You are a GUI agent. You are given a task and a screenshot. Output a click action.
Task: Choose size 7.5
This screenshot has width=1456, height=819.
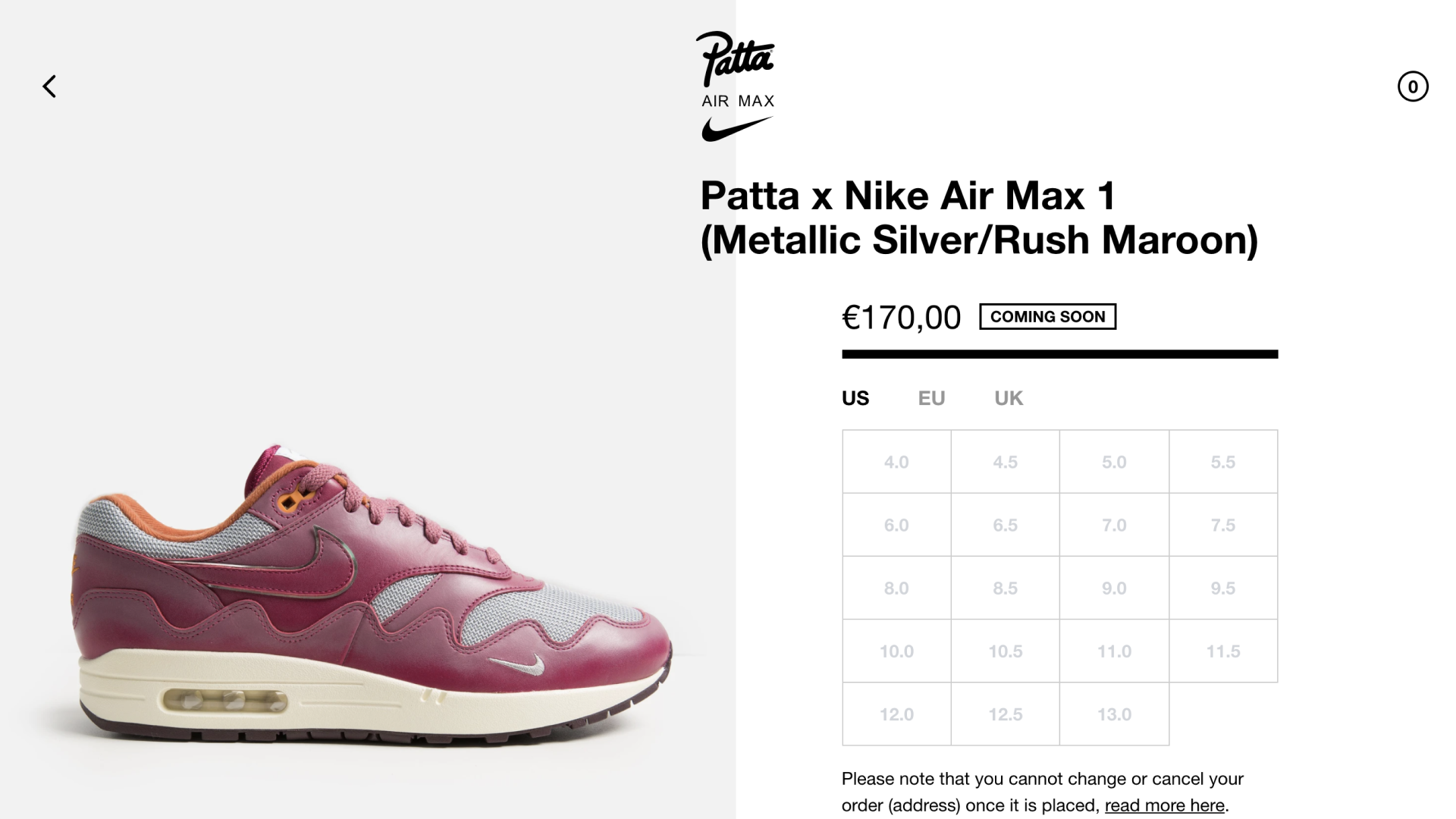click(x=1223, y=525)
